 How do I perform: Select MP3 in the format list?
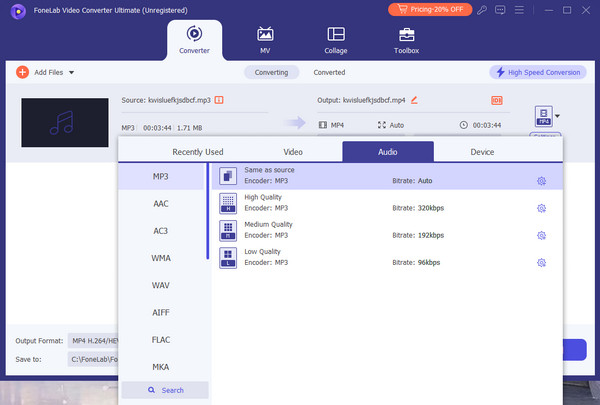[161, 176]
